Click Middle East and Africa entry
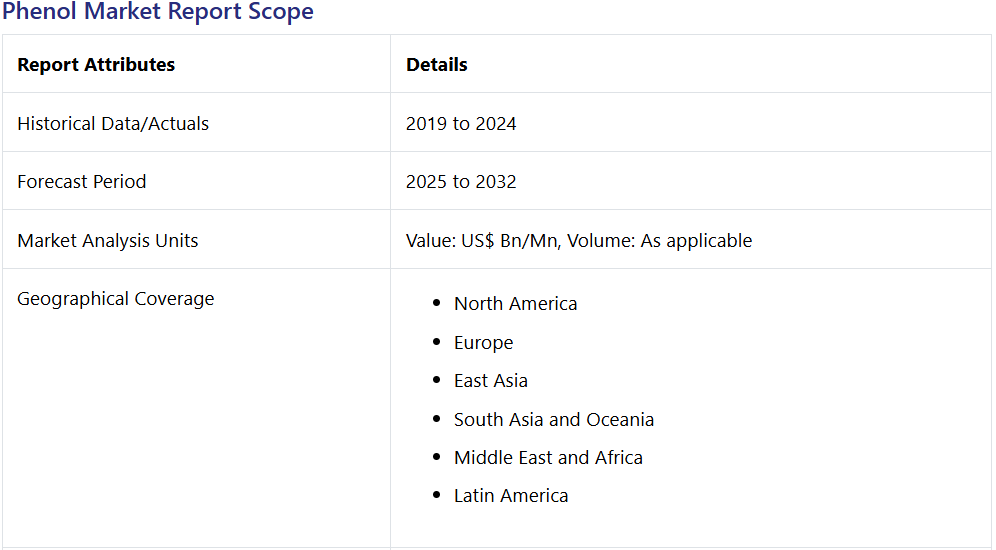The width and height of the screenshot is (996, 550). (x=548, y=458)
